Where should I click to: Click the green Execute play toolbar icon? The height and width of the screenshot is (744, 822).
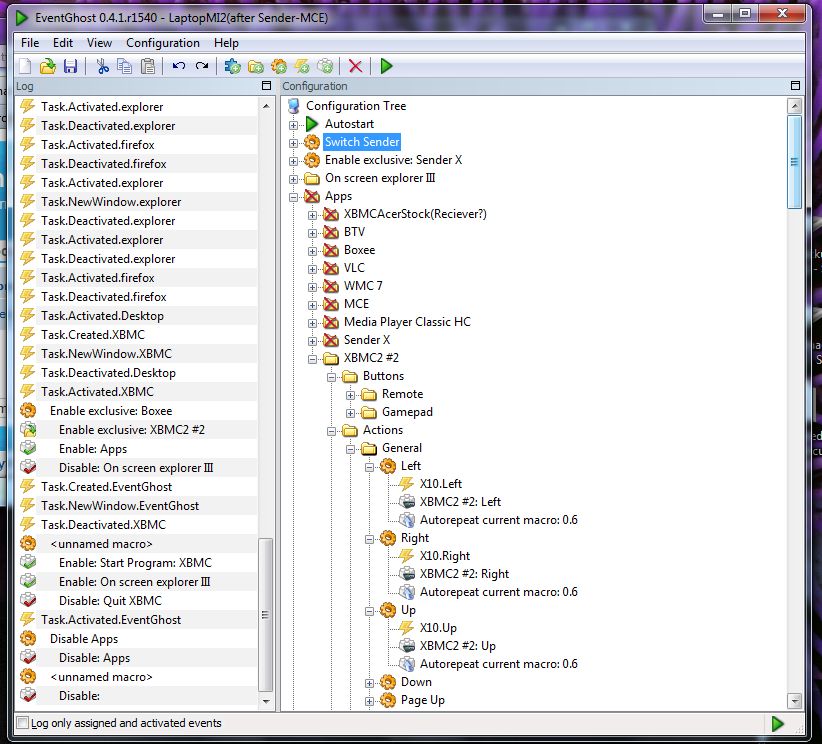(386, 66)
